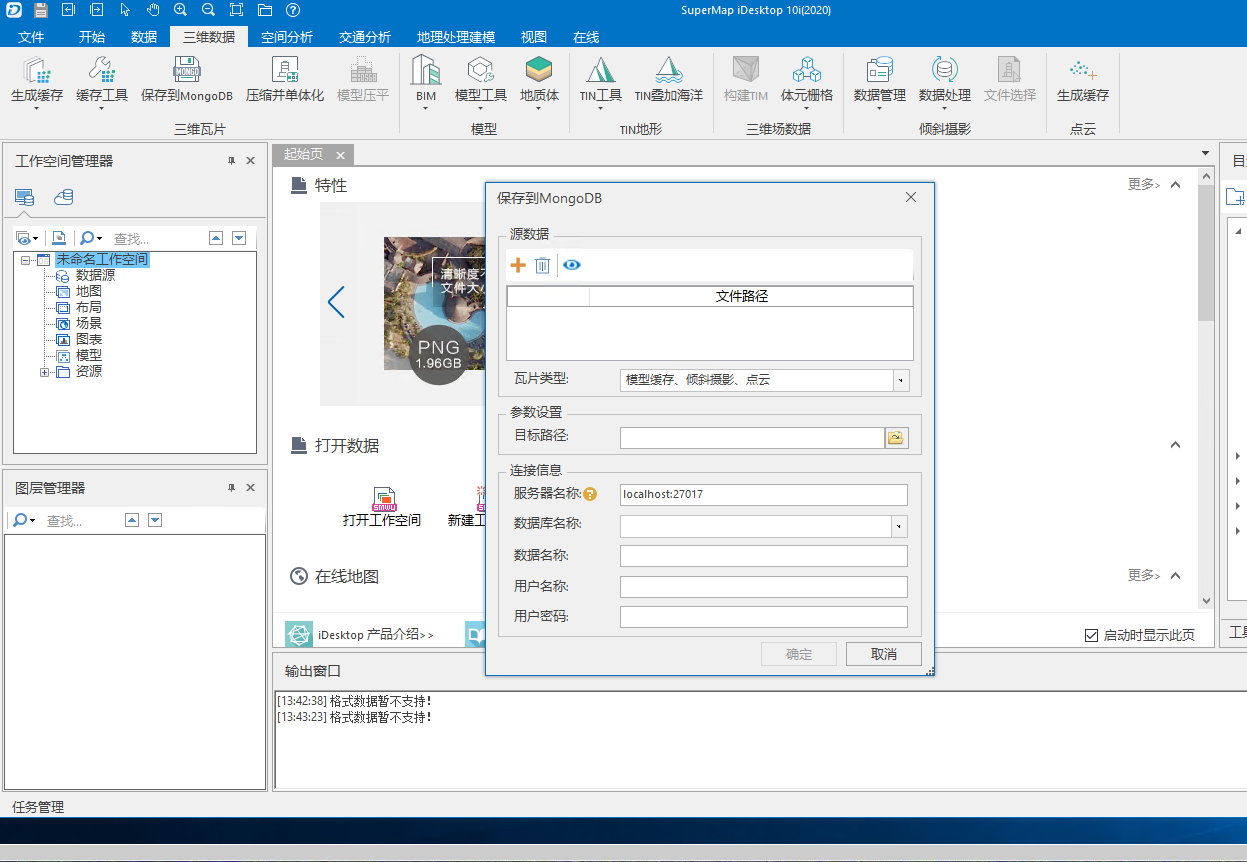Pin the 工作空间管理器 panel

(231, 161)
